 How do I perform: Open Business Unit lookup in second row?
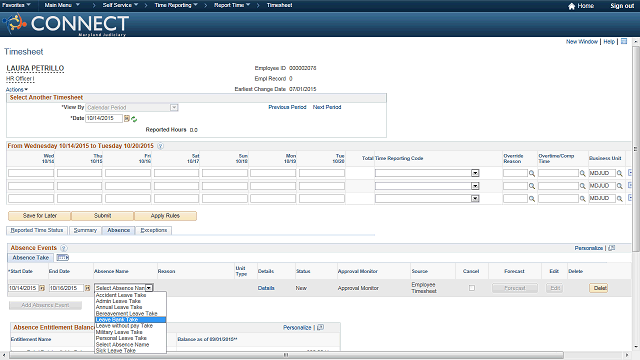coord(620,186)
